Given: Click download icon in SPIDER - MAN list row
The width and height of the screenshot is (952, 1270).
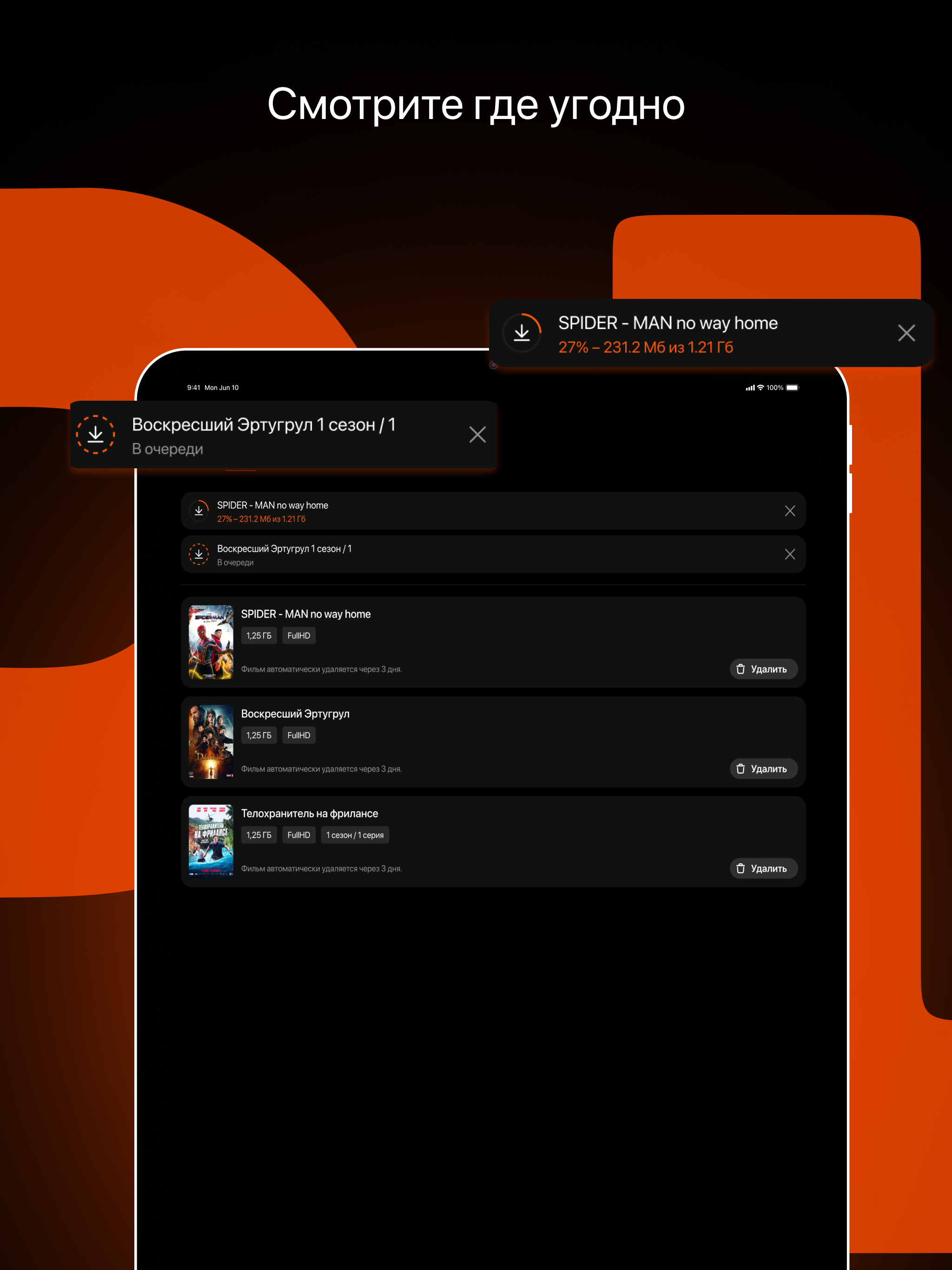Looking at the screenshot, I should click(198, 511).
